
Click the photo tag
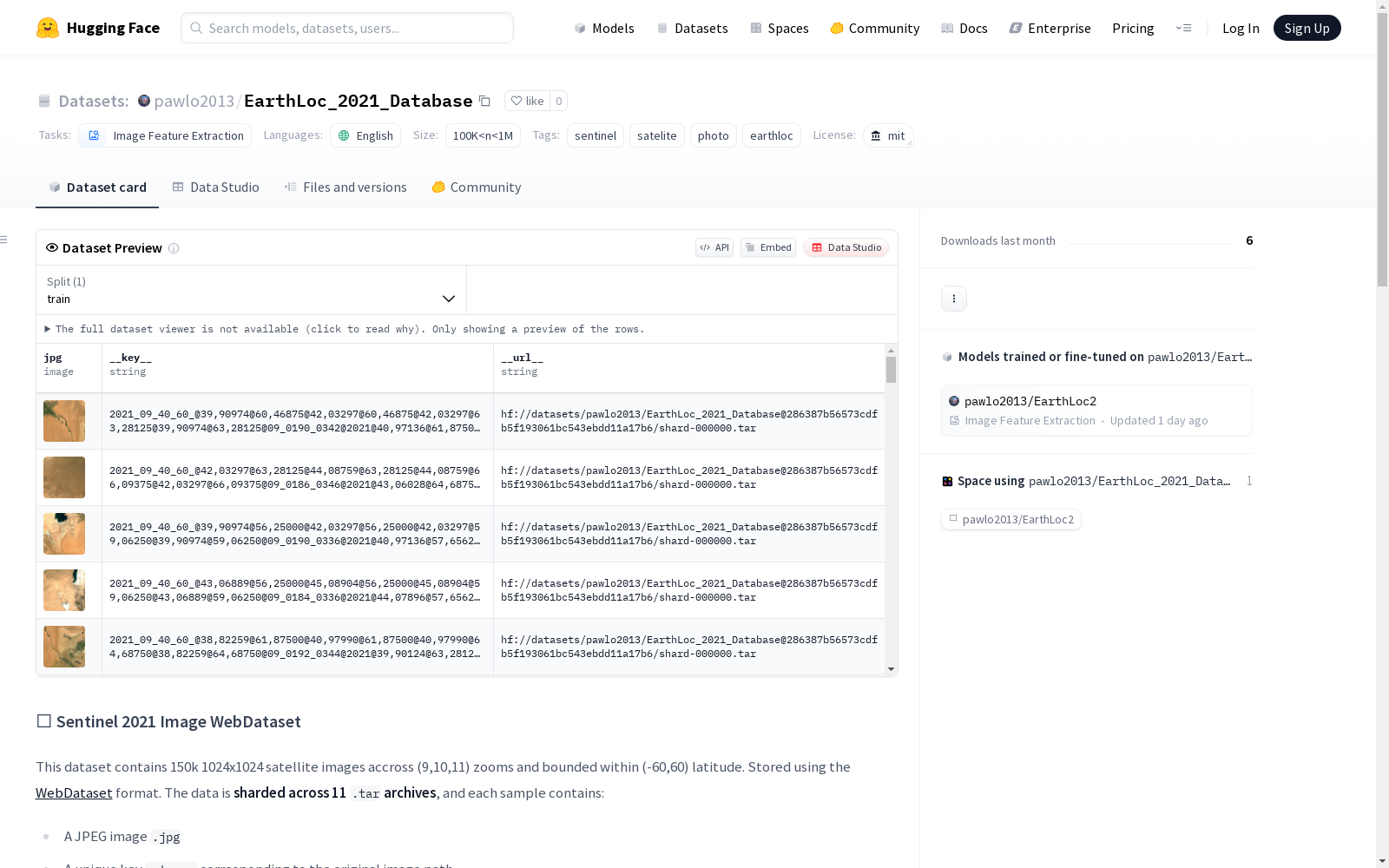(714, 135)
